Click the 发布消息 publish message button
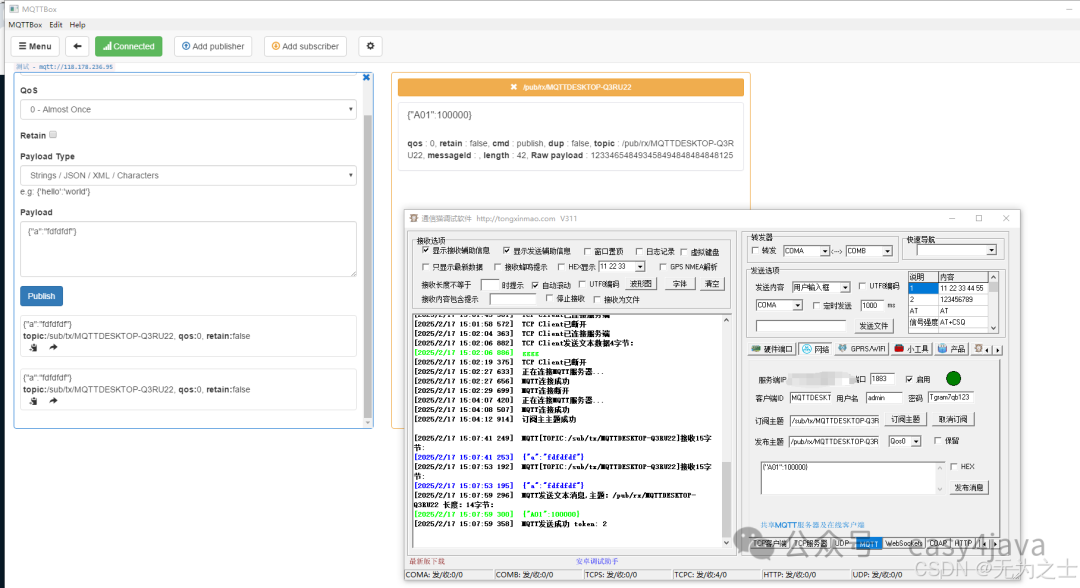The width and height of the screenshot is (1080, 588). pos(969,487)
